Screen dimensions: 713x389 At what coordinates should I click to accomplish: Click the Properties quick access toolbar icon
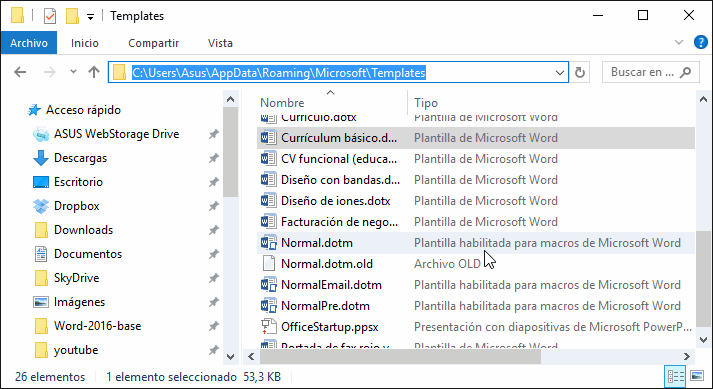pos(50,16)
